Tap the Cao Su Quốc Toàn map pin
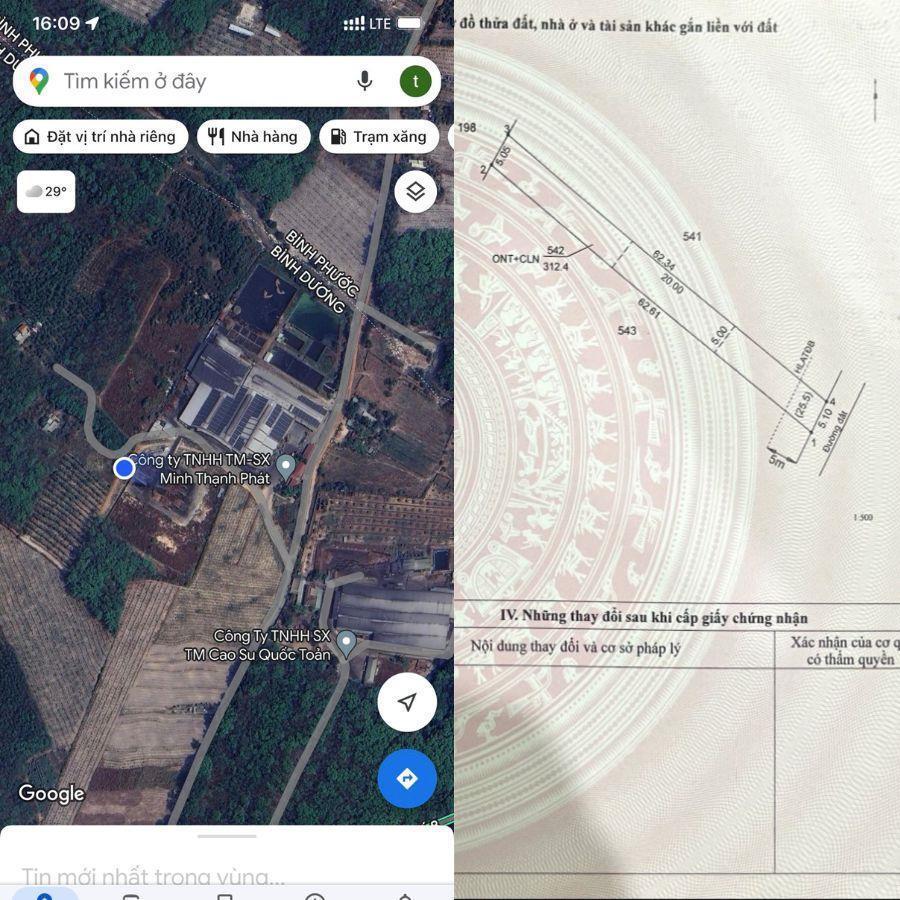The height and width of the screenshot is (900, 900). click(x=346, y=643)
